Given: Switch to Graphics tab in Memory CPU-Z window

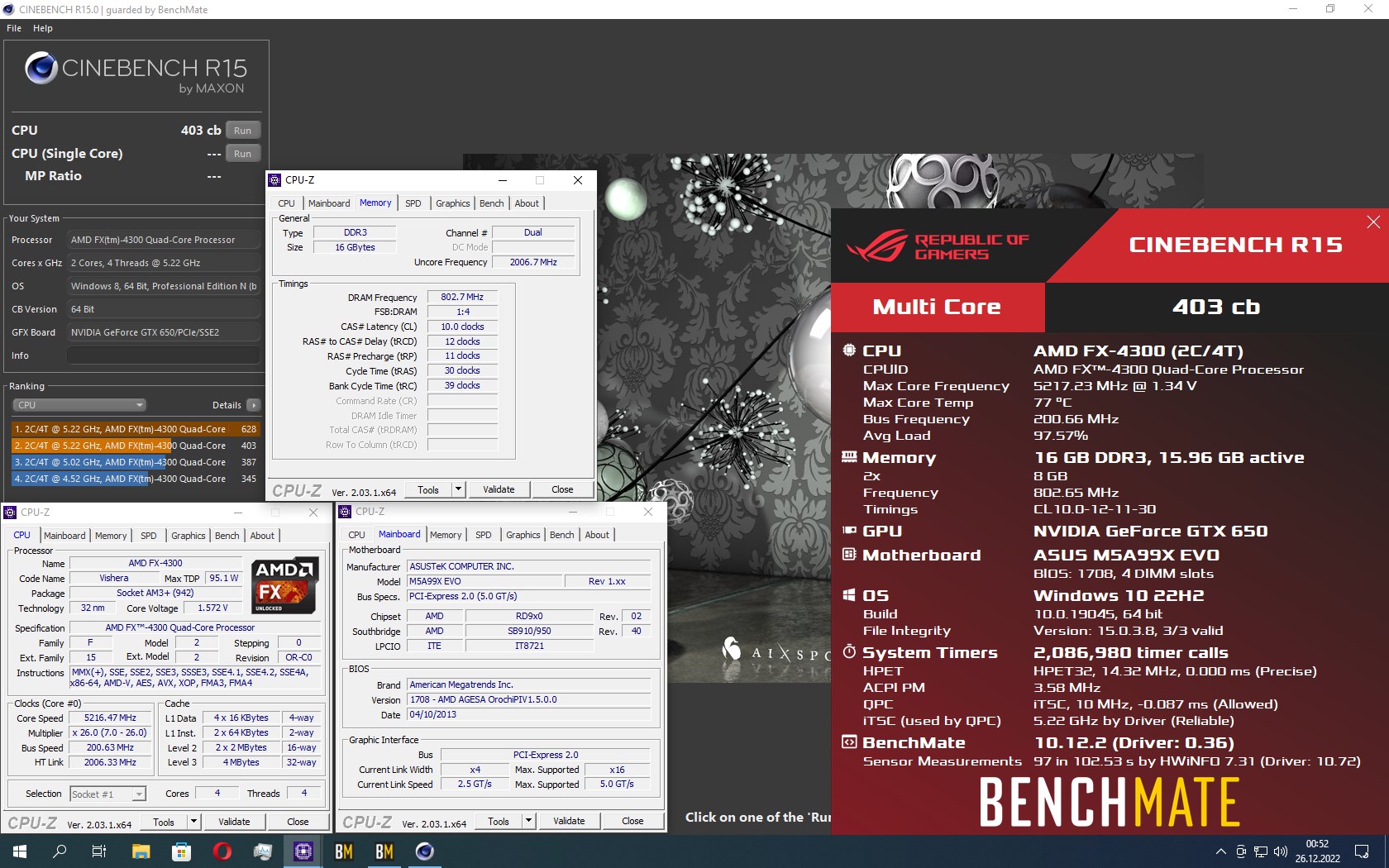Looking at the screenshot, I should click(452, 203).
